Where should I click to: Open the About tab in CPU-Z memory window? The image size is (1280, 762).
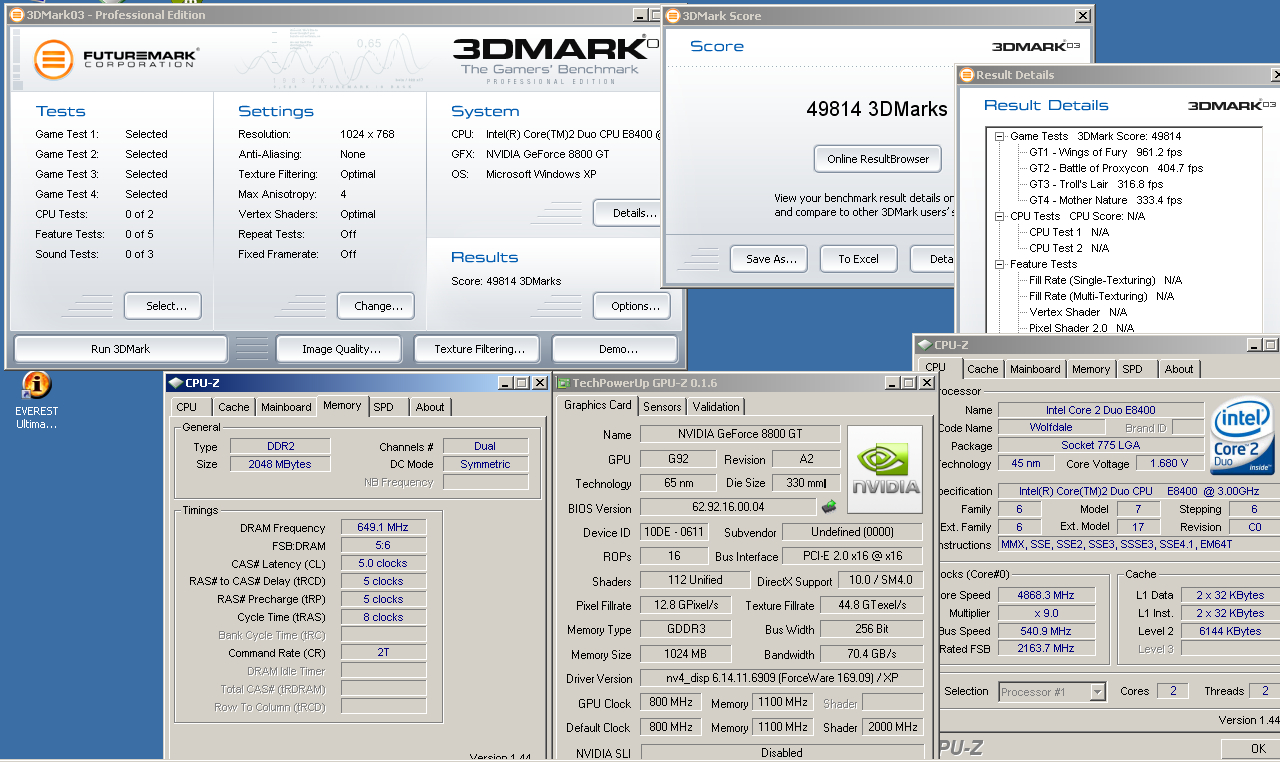click(430, 407)
